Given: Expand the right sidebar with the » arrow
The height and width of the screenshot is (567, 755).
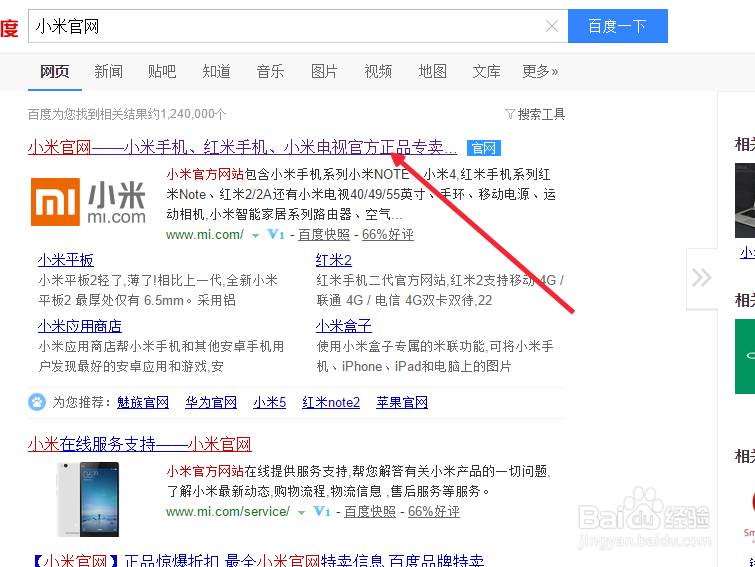Looking at the screenshot, I should tap(702, 278).
